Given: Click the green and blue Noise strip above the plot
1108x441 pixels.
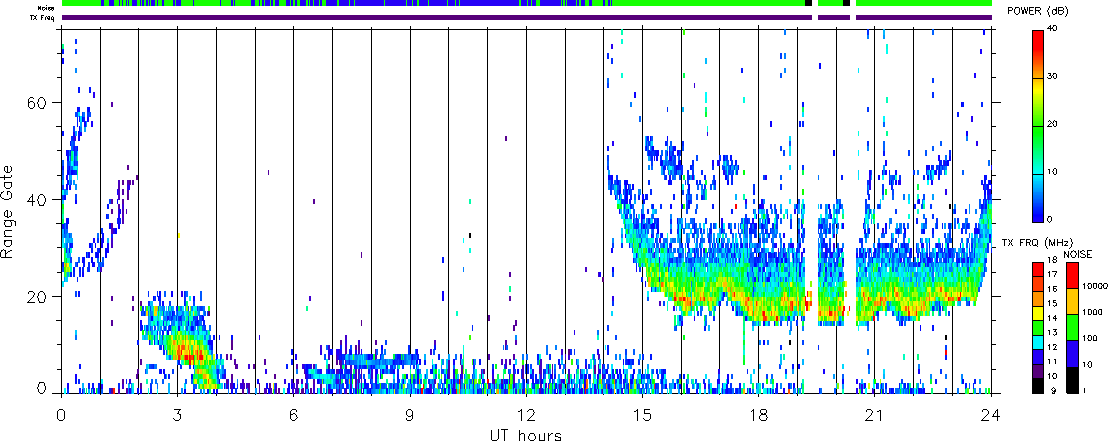Looking at the screenshot, I should [526, 4].
